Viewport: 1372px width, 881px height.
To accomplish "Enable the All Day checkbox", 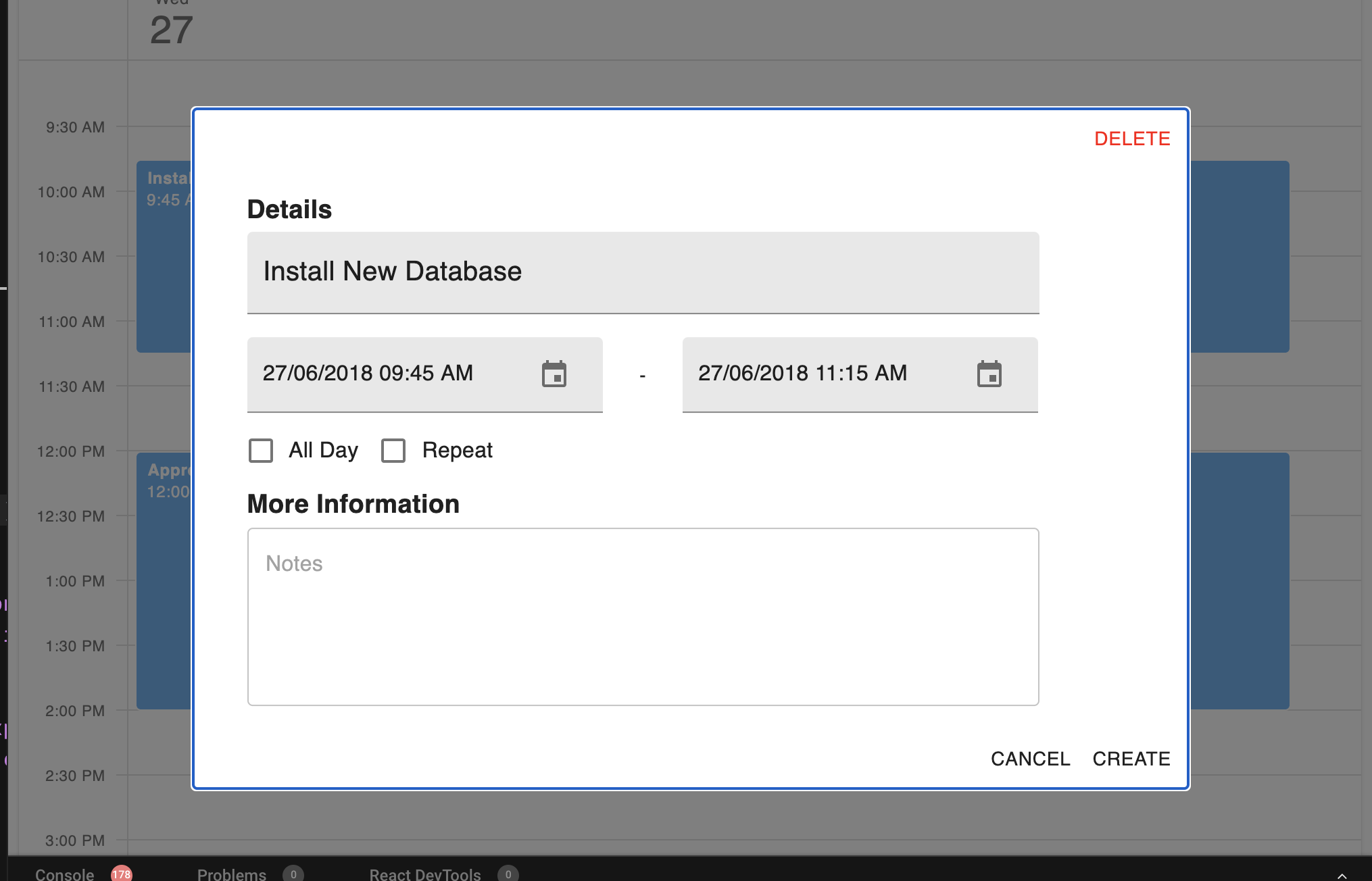I will [x=260, y=450].
